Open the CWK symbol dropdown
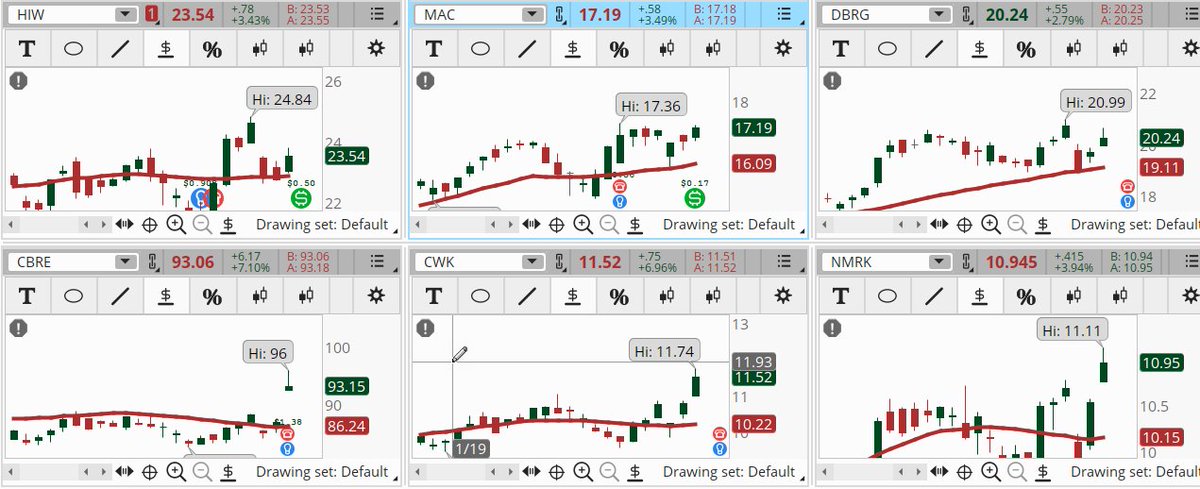The image size is (1200, 489). point(530,261)
